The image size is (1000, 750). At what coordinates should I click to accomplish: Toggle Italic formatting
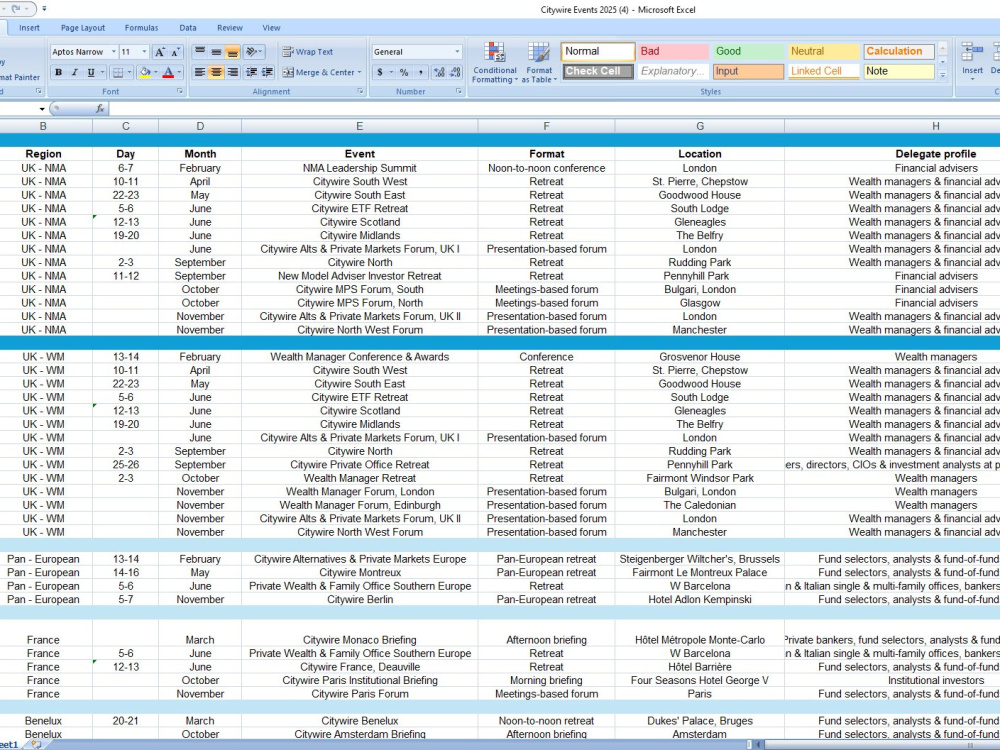(x=75, y=73)
